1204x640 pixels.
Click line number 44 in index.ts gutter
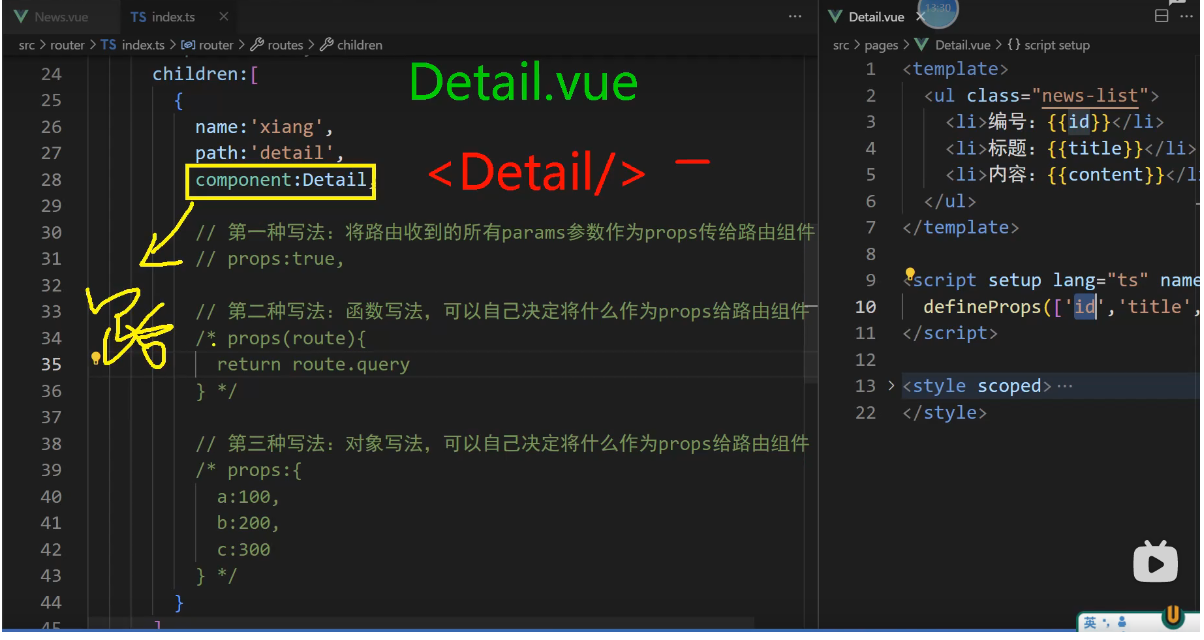[51, 602]
